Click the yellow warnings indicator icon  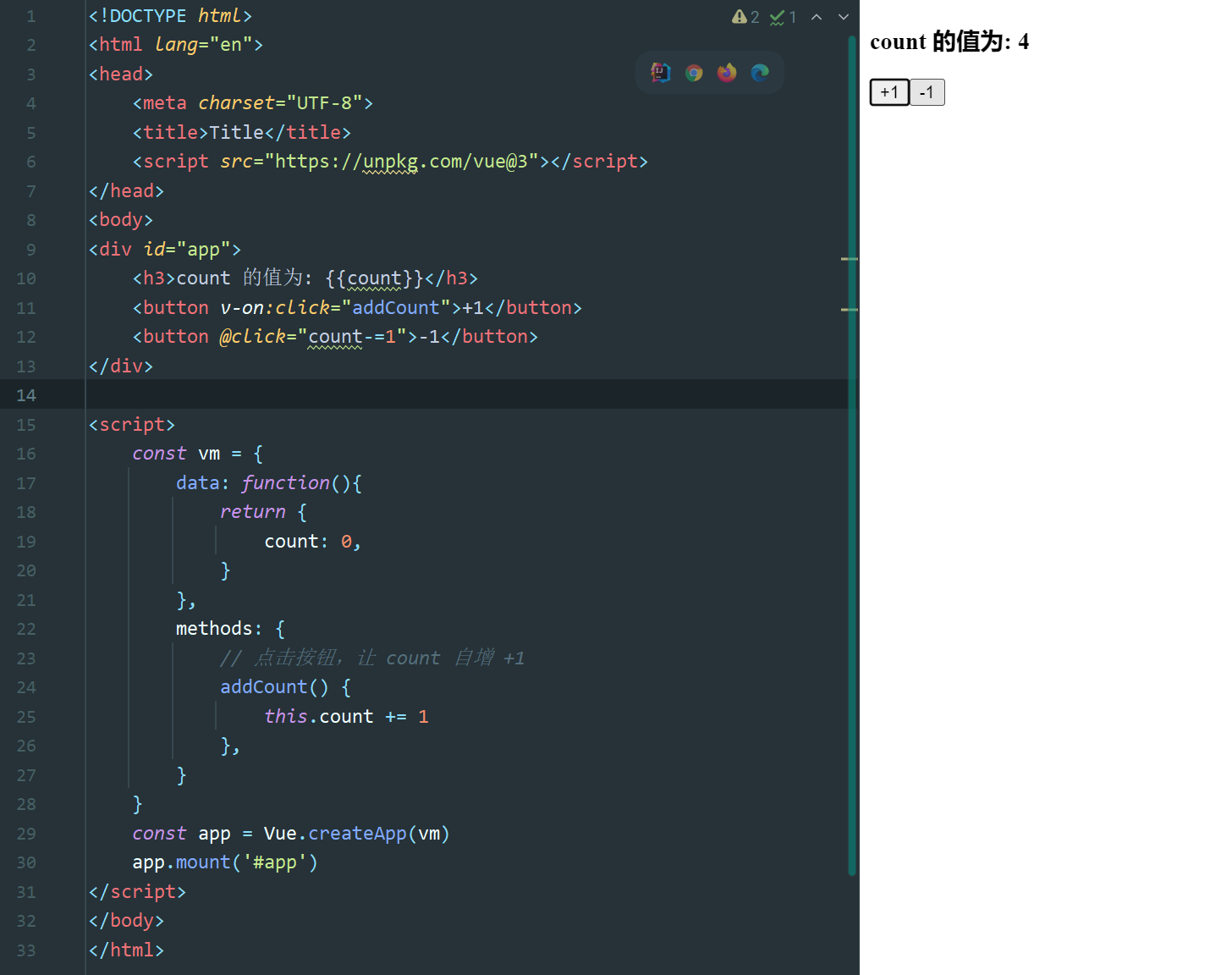(x=740, y=17)
